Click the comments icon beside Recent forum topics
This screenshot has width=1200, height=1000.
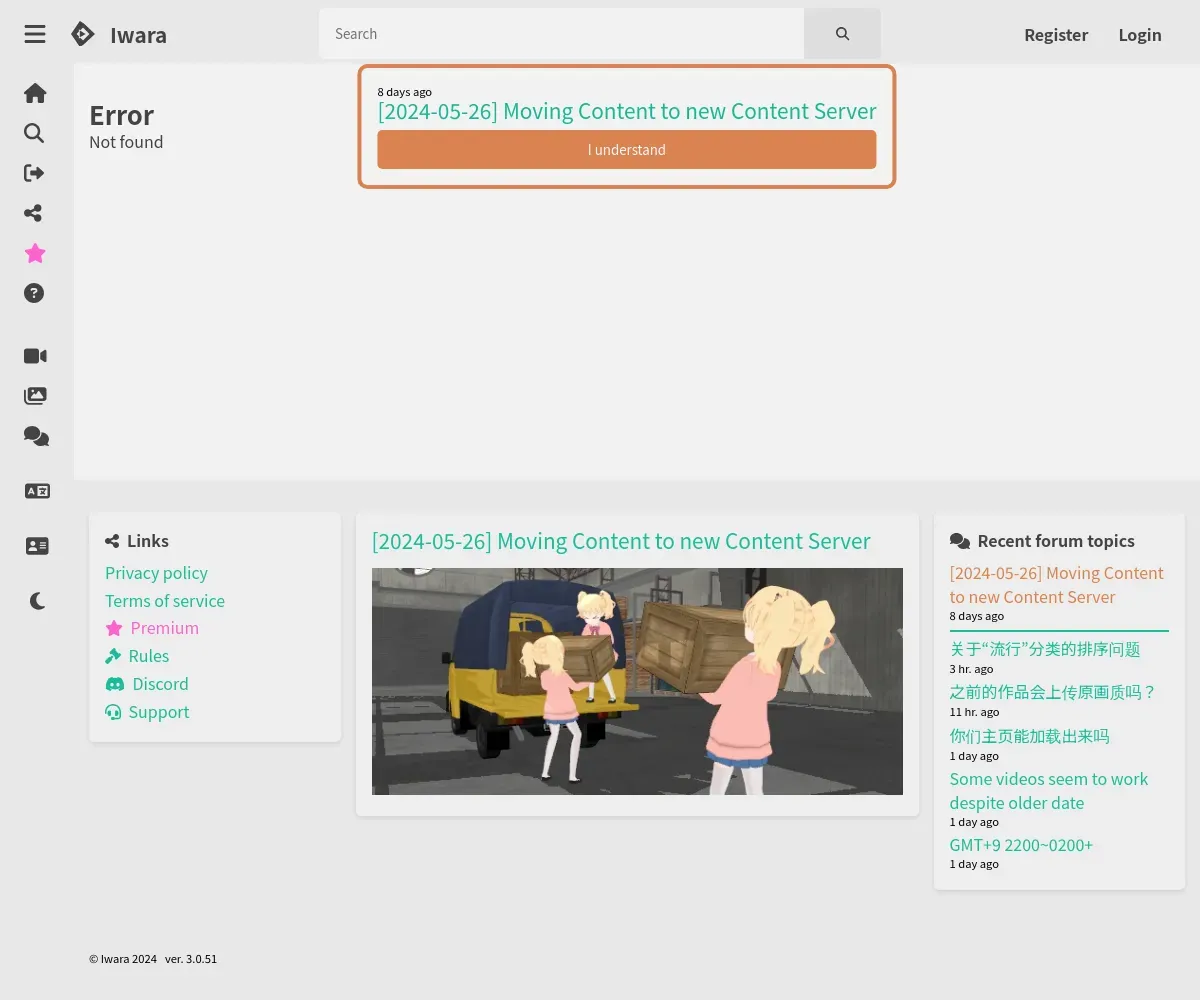(960, 541)
